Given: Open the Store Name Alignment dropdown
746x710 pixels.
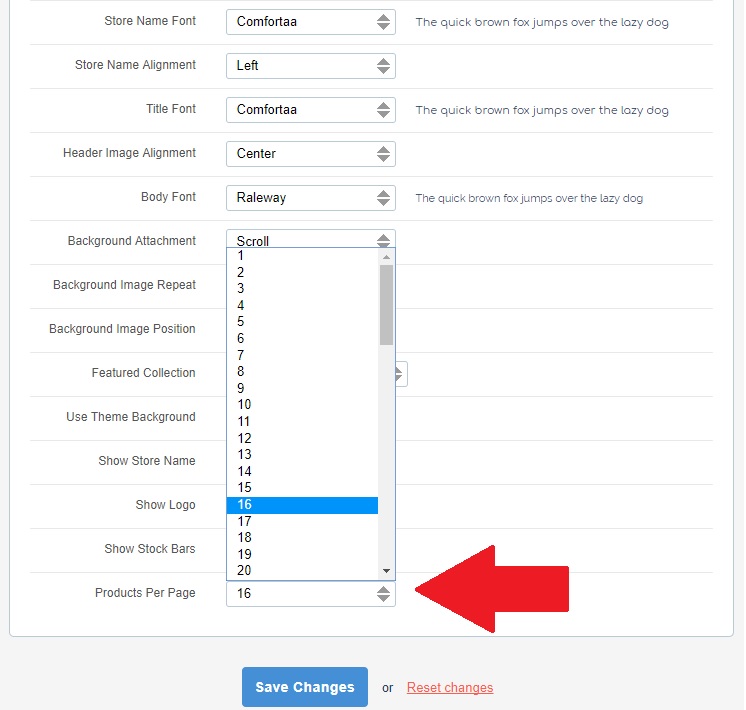Looking at the screenshot, I should [311, 66].
